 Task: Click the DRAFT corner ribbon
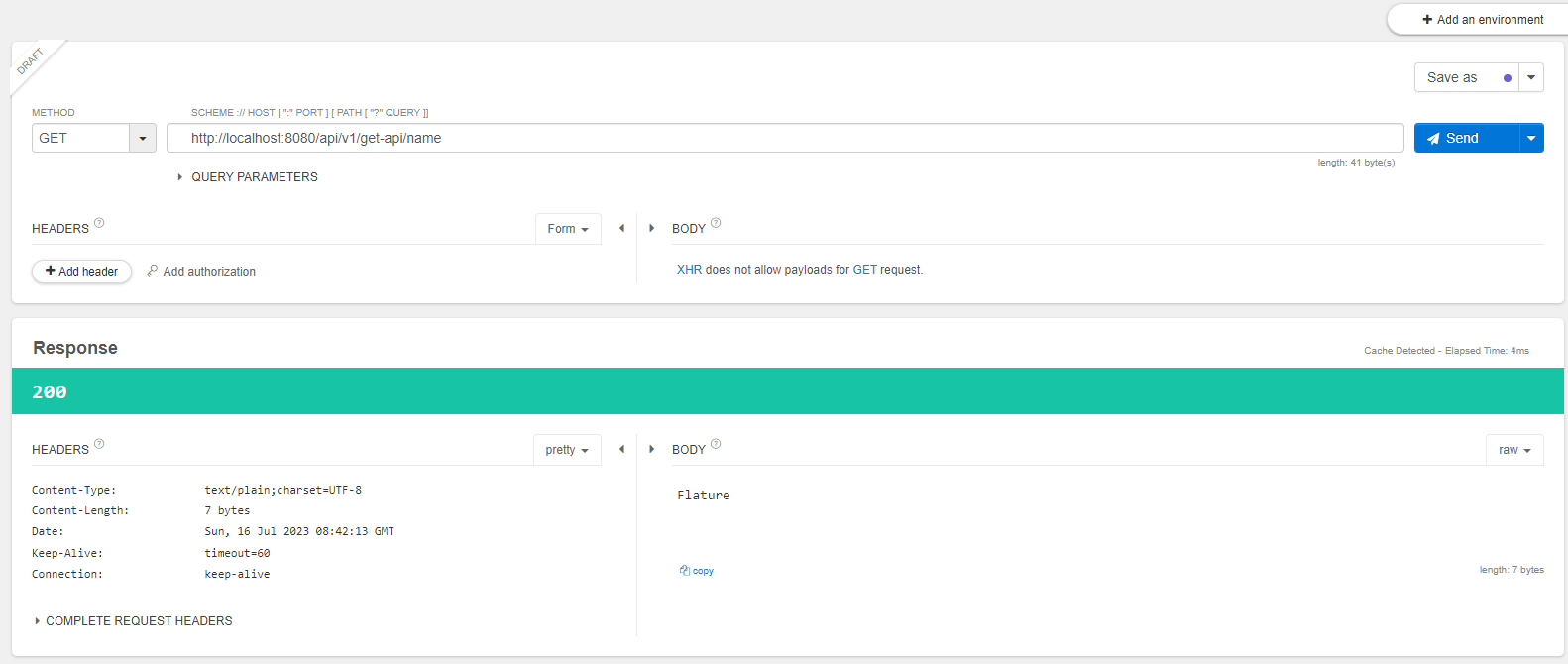click(x=32, y=61)
